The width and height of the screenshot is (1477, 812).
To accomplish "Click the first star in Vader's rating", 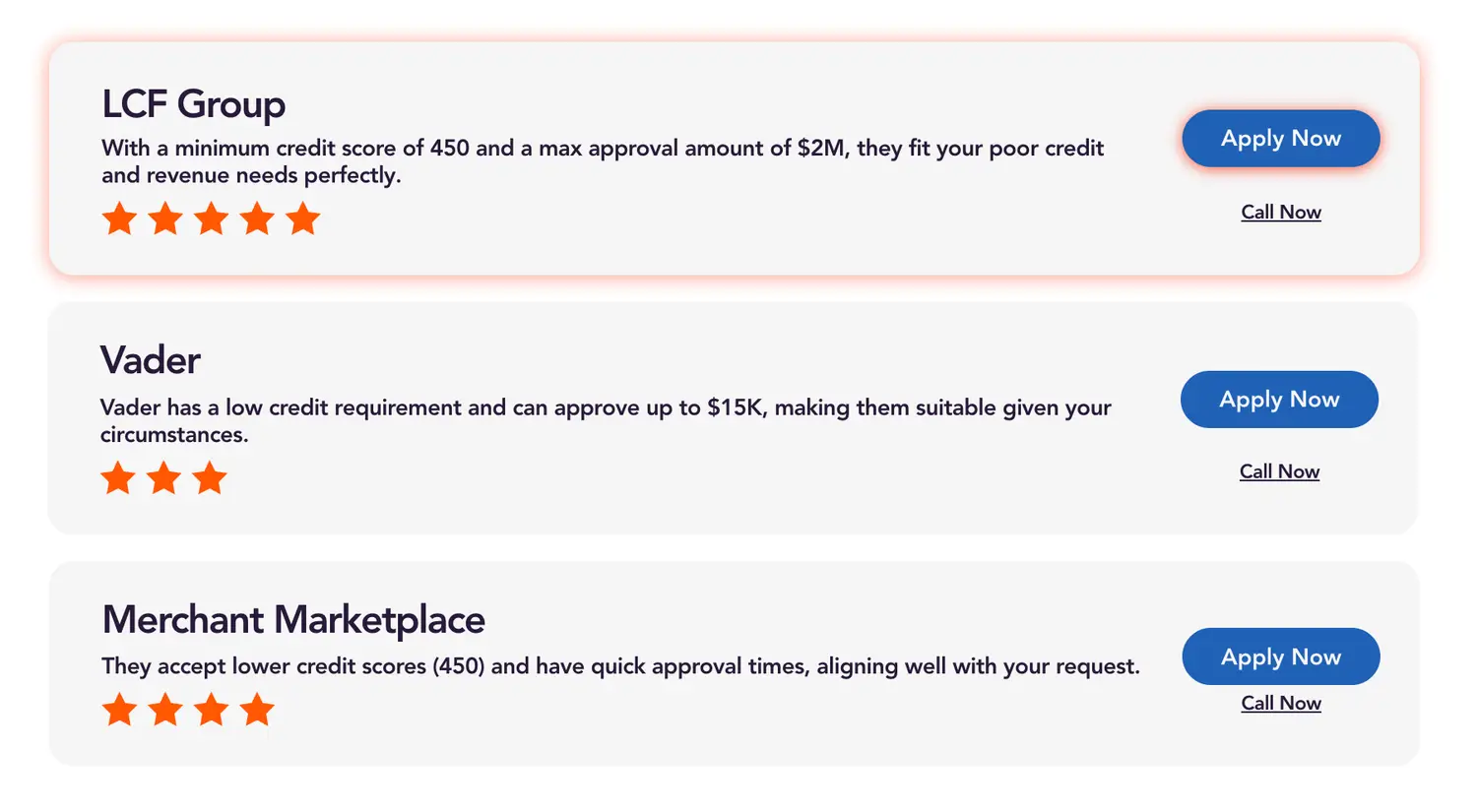I will 118,479.
